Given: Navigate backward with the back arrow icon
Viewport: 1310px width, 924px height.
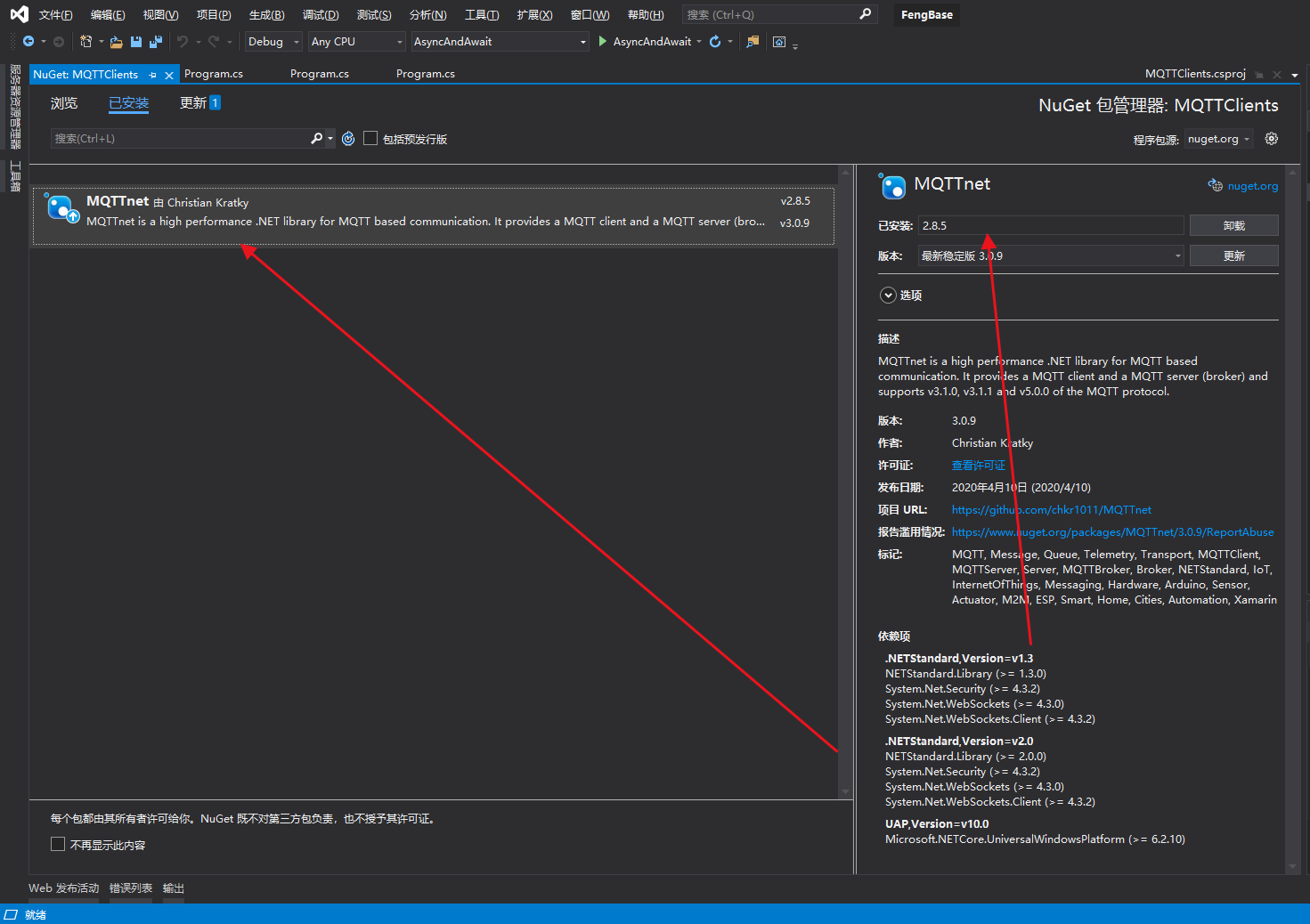Looking at the screenshot, I should pyautogui.click(x=28, y=42).
